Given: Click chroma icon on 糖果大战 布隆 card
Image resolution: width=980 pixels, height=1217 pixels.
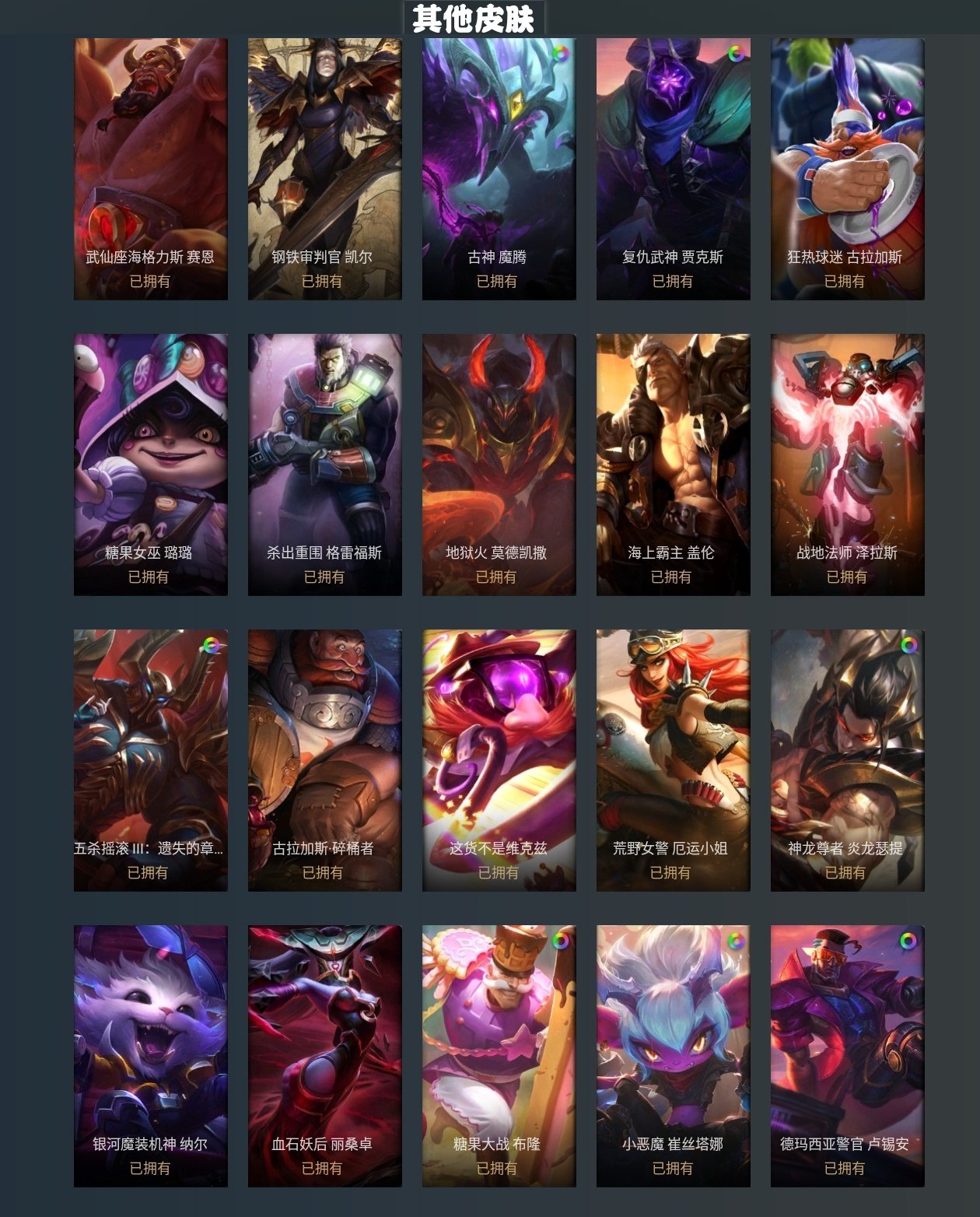Looking at the screenshot, I should click(560, 941).
